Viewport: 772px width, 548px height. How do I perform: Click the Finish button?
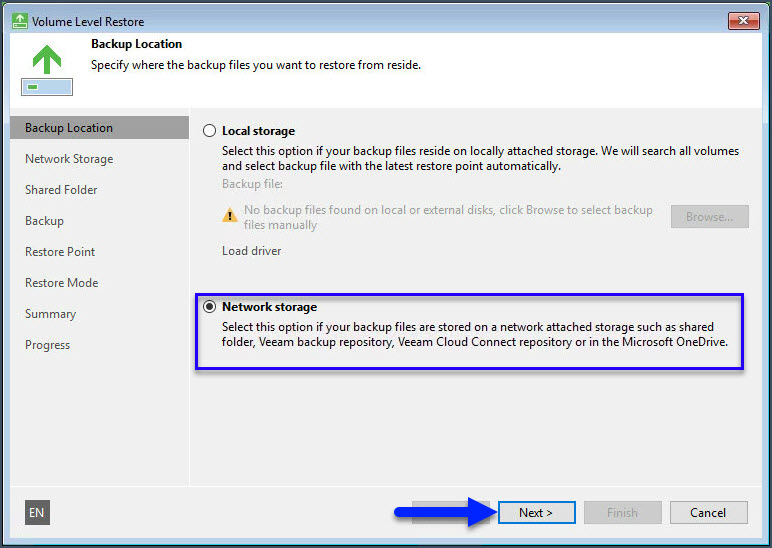coord(621,513)
